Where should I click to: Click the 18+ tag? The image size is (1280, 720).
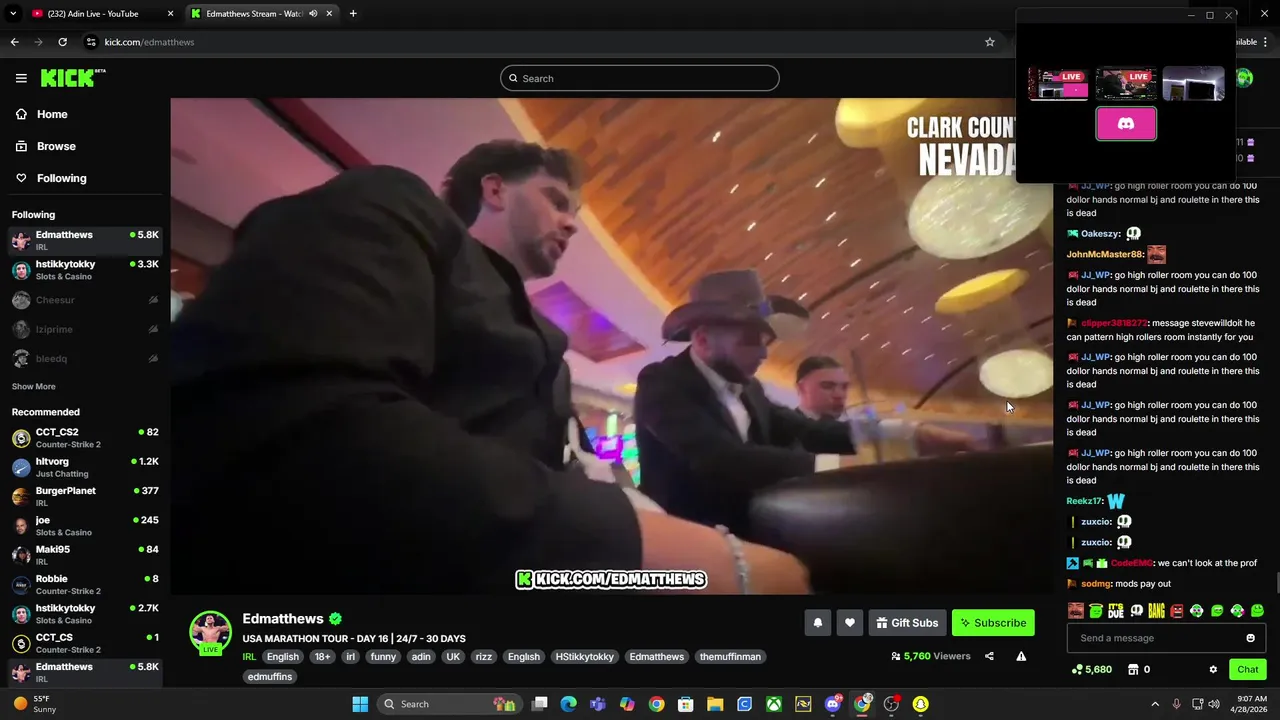tap(322, 657)
